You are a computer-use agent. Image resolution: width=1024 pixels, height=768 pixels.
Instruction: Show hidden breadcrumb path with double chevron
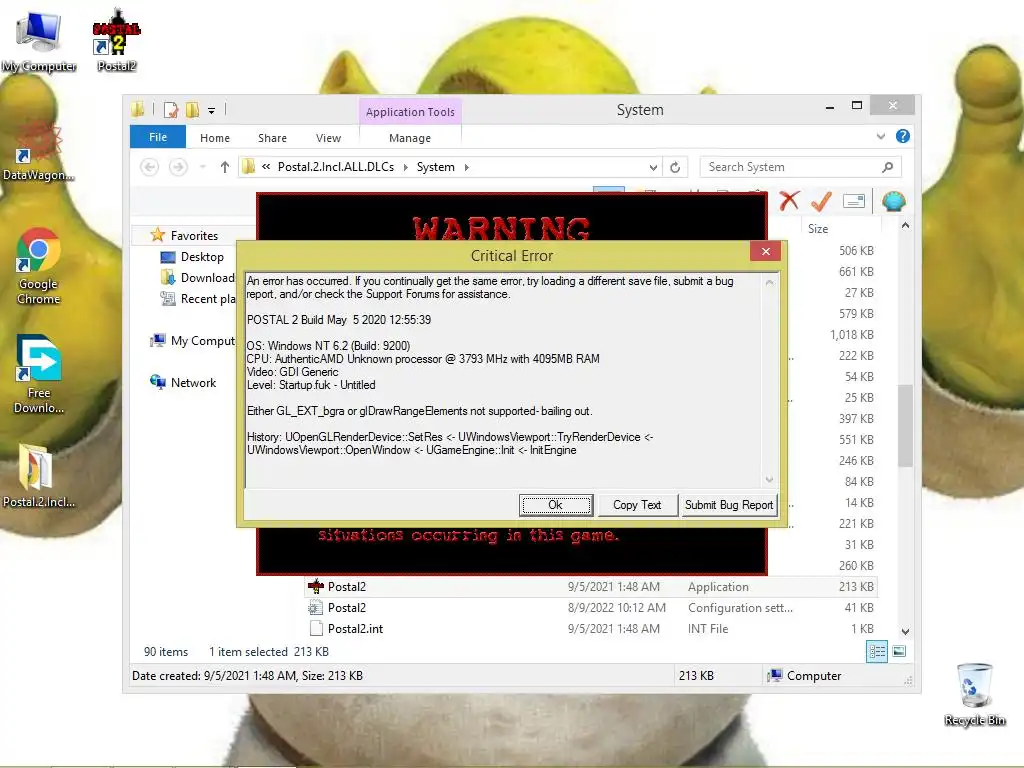[266, 167]
